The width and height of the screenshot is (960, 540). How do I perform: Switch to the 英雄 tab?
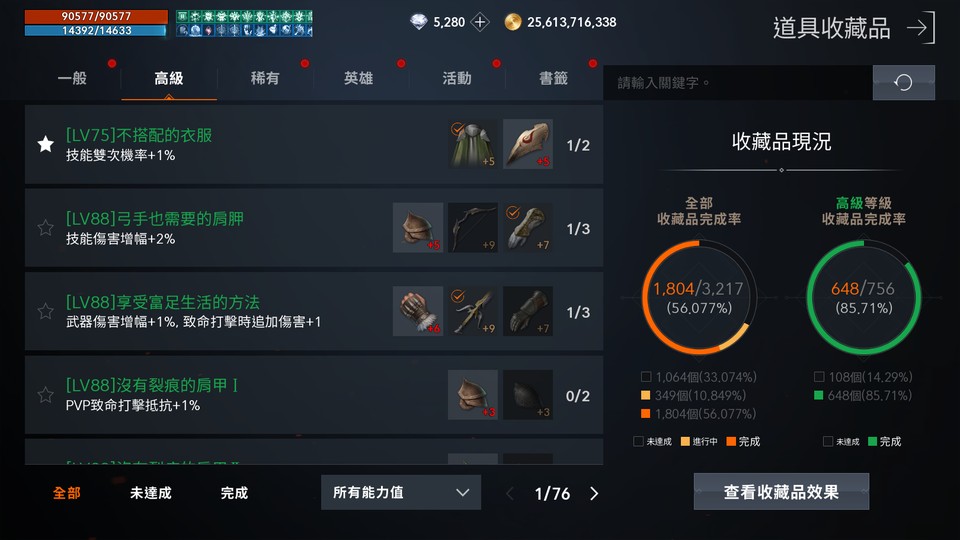tap(359, 78)
